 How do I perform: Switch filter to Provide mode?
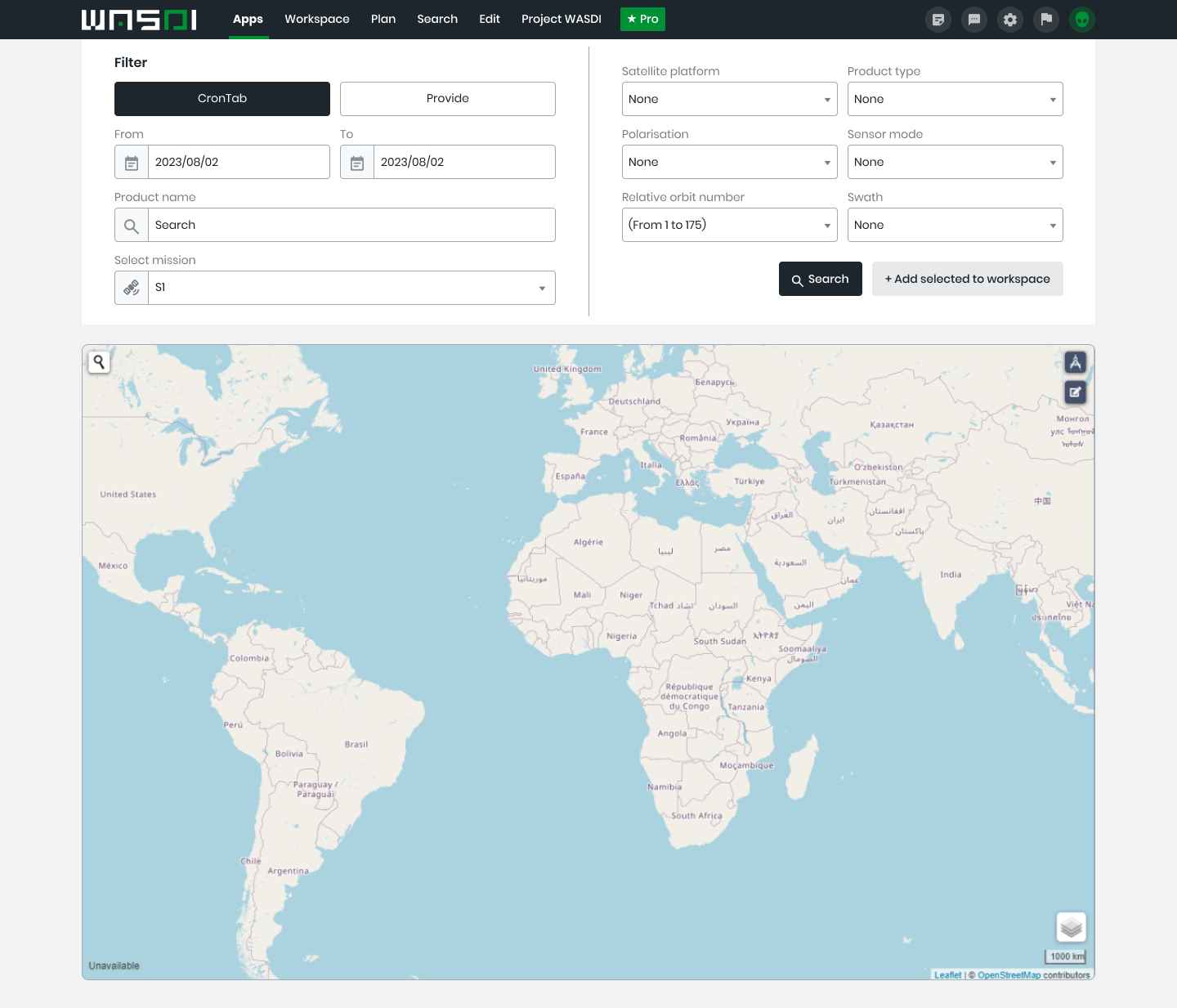click(448, 99)
